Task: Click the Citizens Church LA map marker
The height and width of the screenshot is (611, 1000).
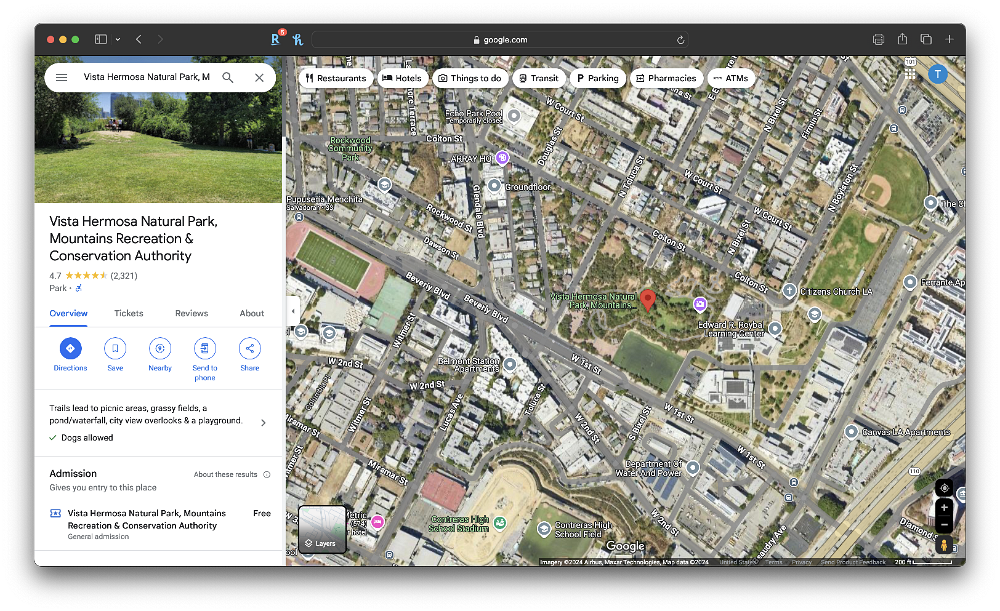Action: 789,291
